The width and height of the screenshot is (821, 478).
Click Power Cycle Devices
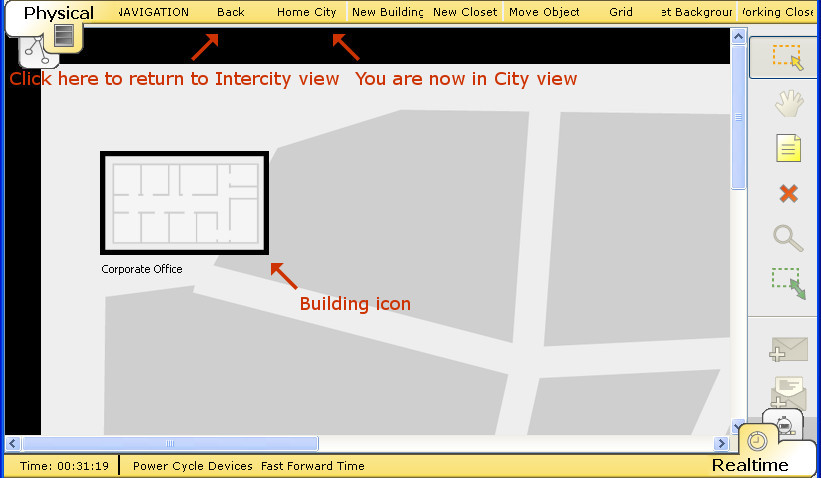pyautogui.click(x=193, y=466)
